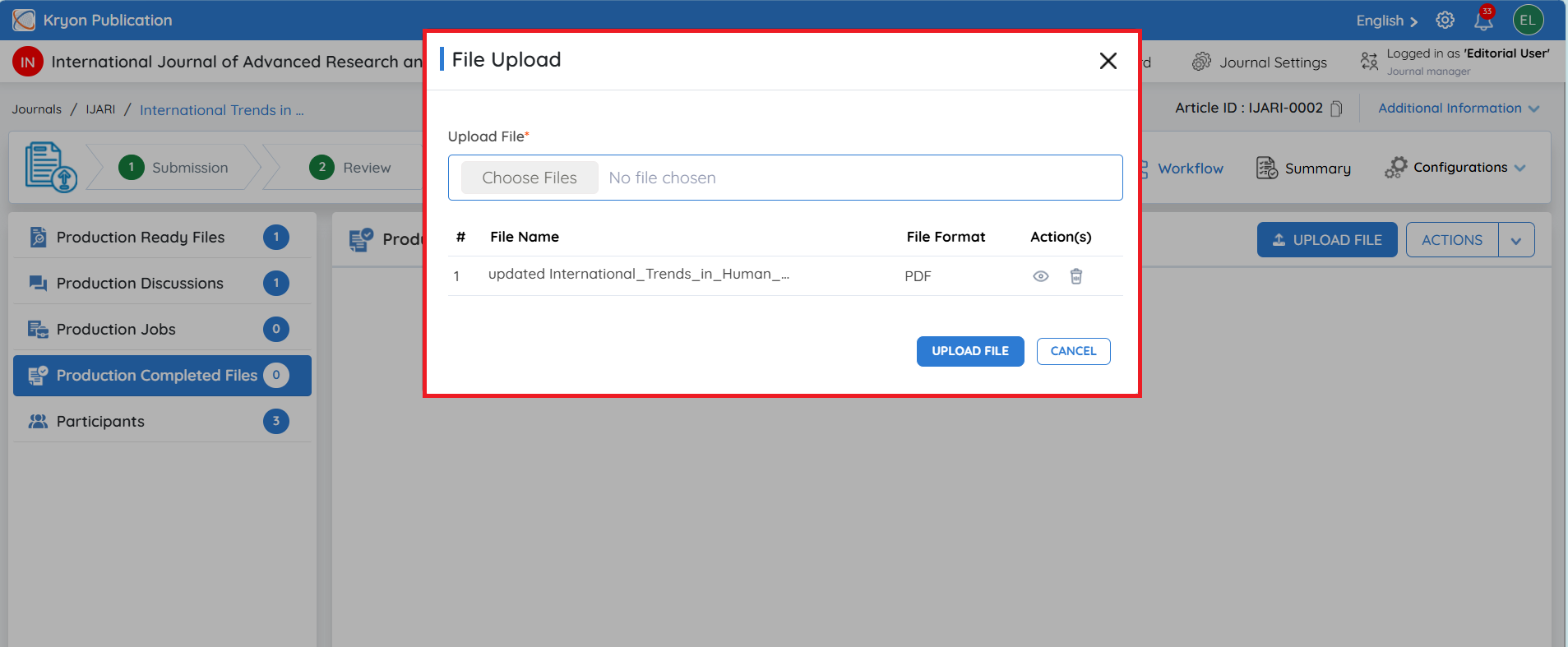Cancel the file upload dialog

1073,351
